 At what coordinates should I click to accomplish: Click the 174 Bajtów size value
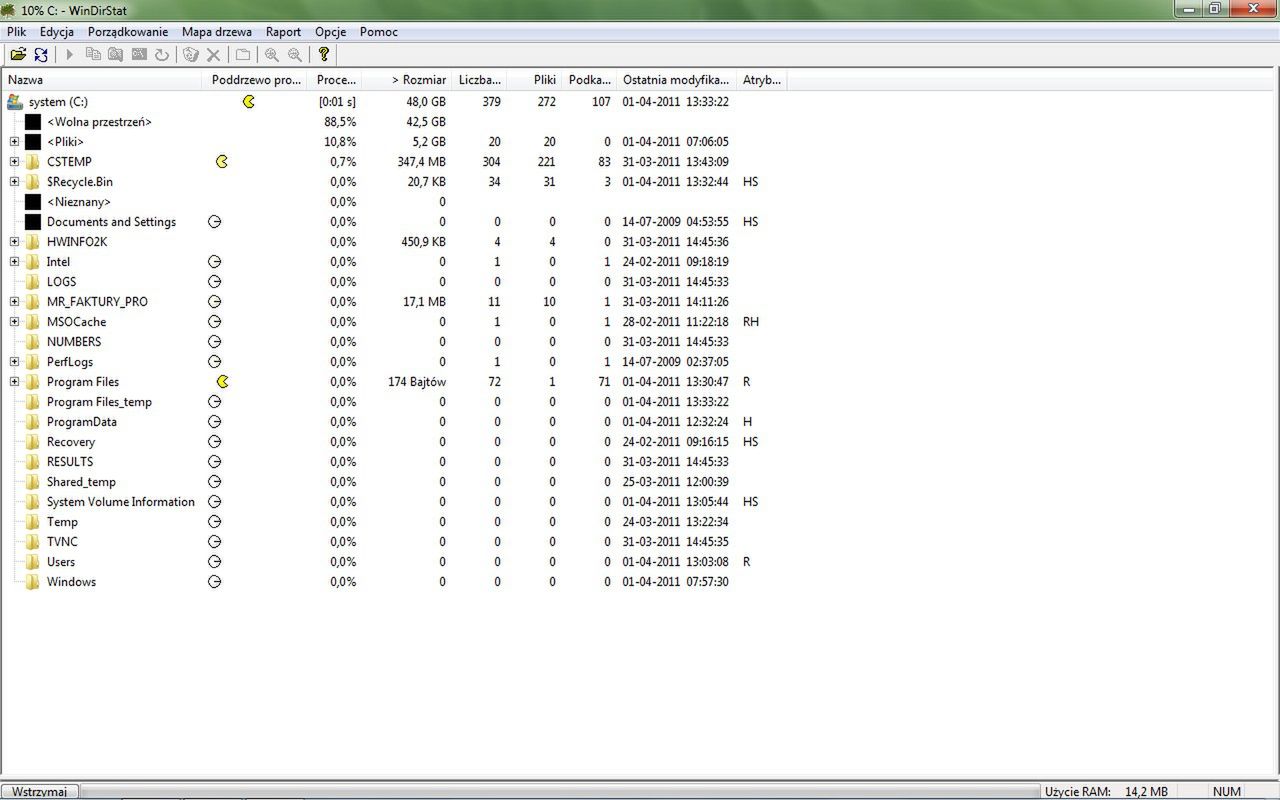(416, 381)
